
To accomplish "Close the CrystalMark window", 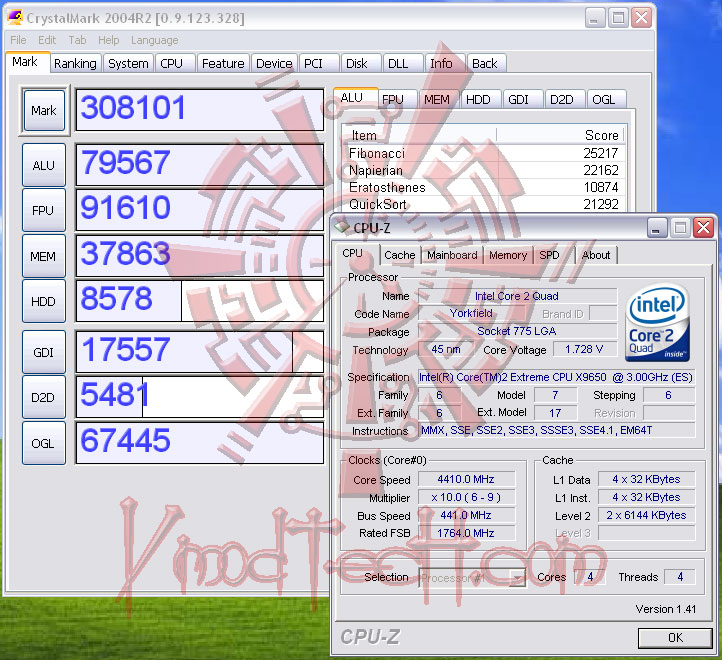I will pos(641,18).
